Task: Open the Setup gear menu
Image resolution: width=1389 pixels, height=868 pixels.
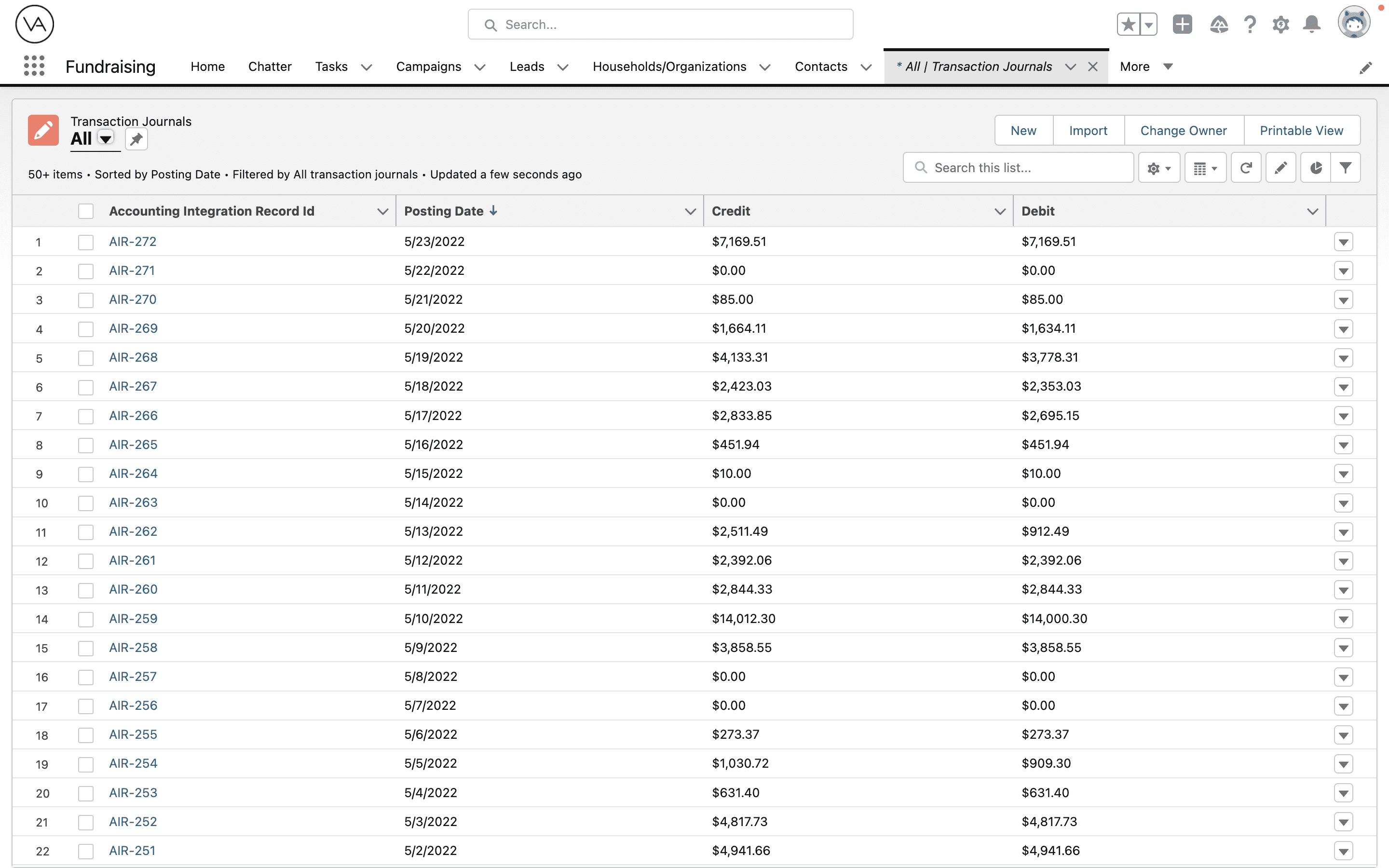Action: tap(1280, 24)
